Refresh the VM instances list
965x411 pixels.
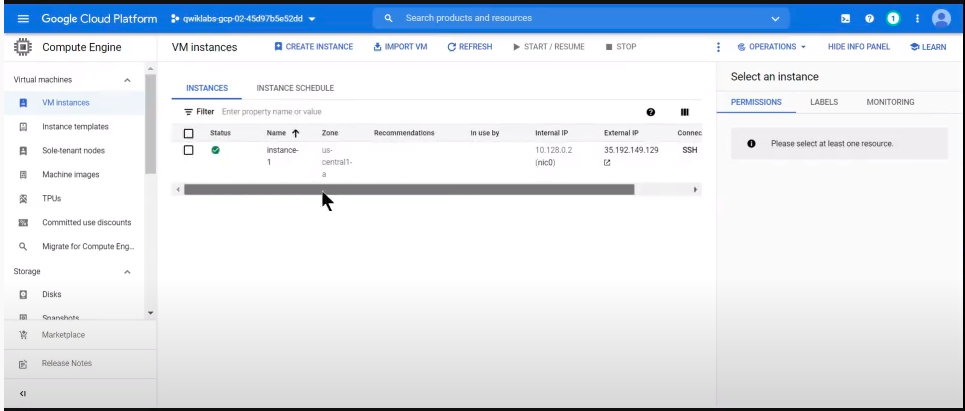[x=470, y=47]
